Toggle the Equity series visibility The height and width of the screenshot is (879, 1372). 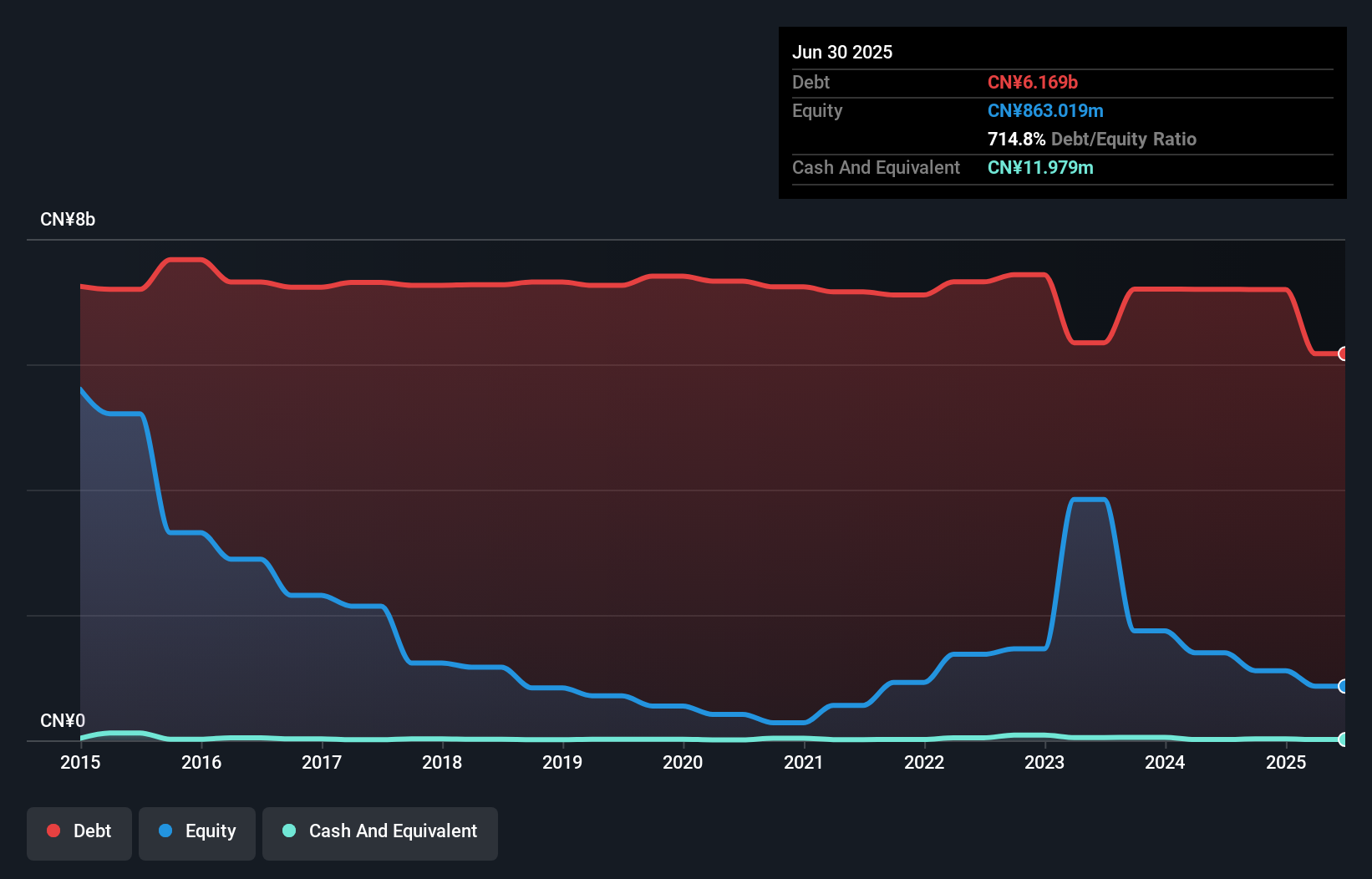tap(196, 833)
